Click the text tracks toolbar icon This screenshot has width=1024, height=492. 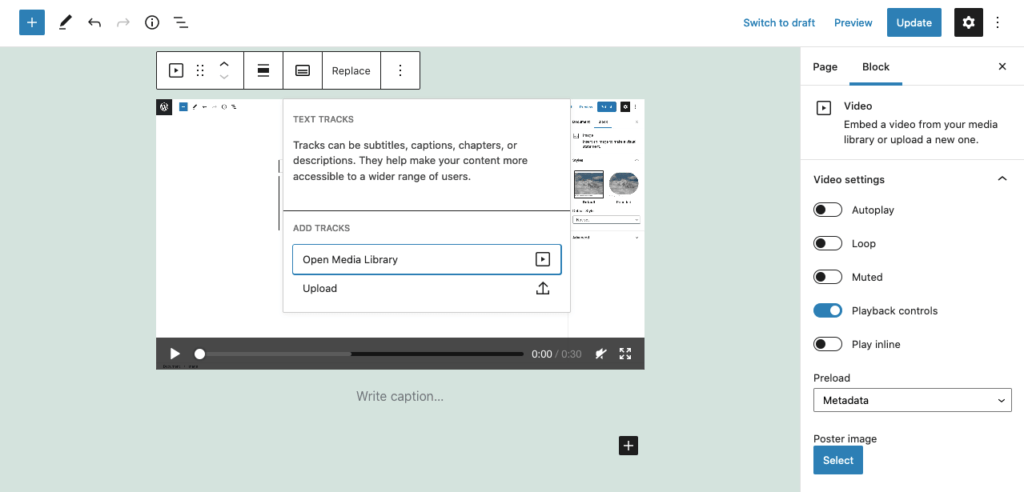click(302, 71)
